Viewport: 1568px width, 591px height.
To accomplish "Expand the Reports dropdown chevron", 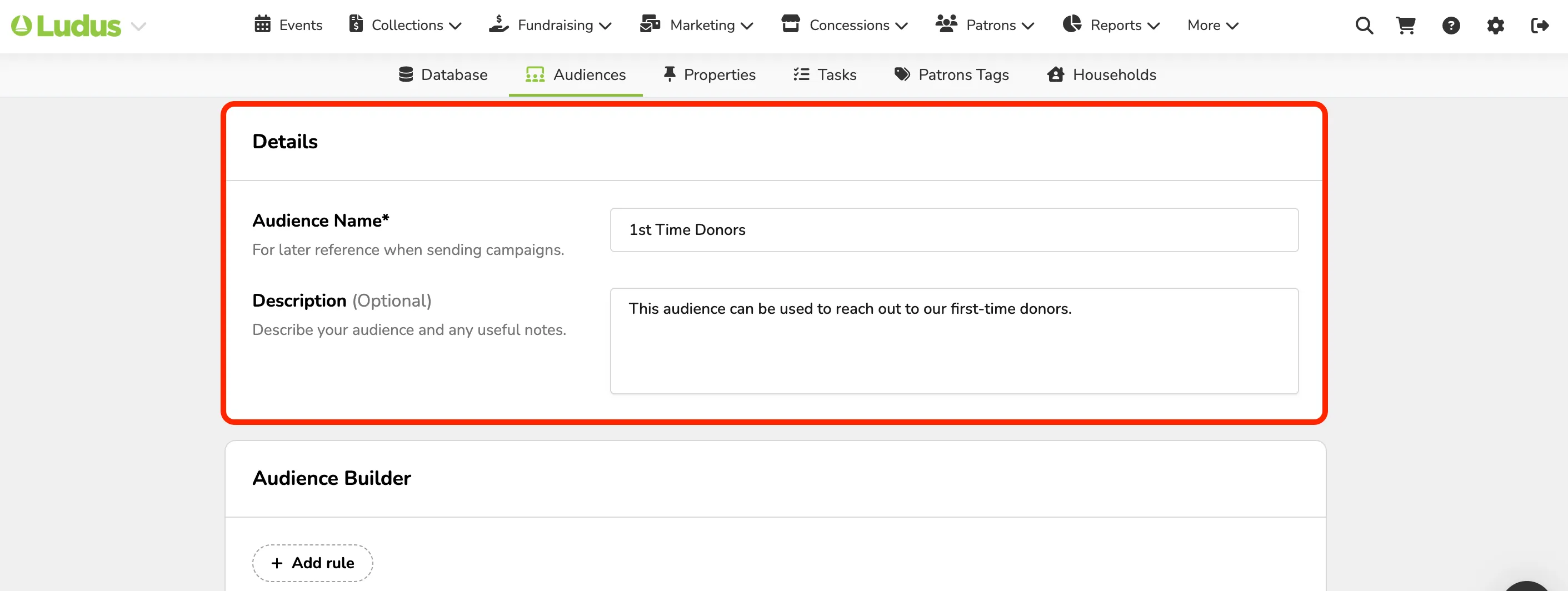I will 1153,26.
